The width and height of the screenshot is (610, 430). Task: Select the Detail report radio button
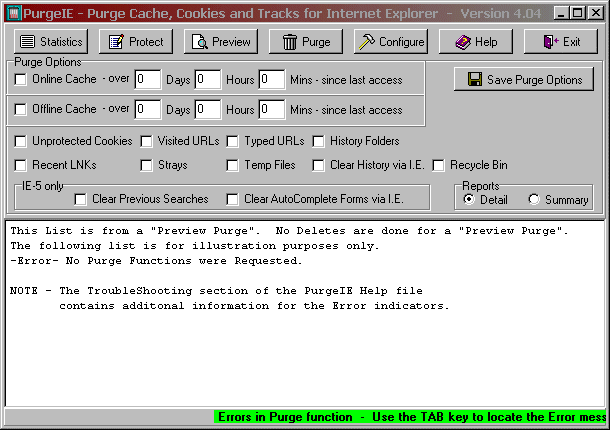click(x=469, y=199)
